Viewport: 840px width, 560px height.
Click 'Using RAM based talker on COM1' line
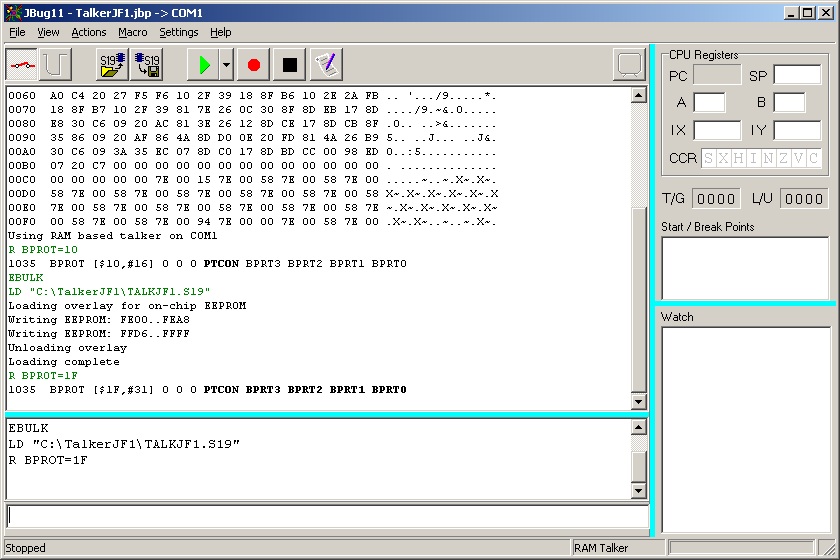[112, 236]
